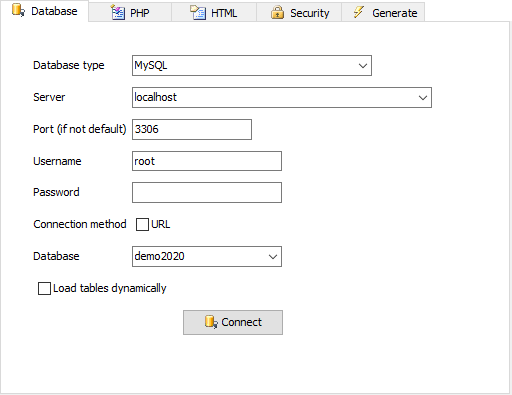Viewport: 512px width, 395px height.
Task: Switch to the PHP tab
Action: [130, 13]
